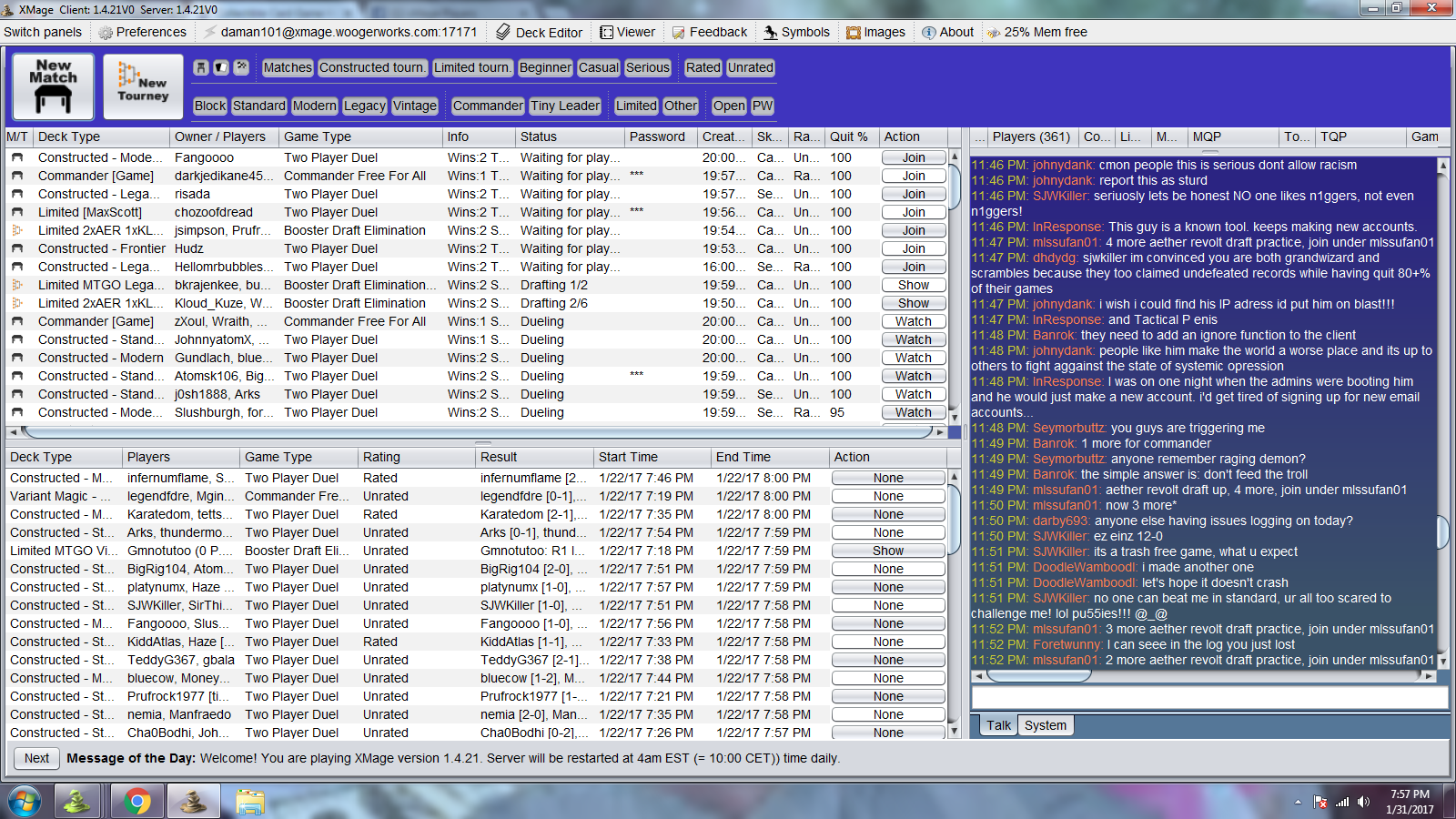1456x819 pixels.
Task: Toggle the Unrated filter
Action: 751,67
